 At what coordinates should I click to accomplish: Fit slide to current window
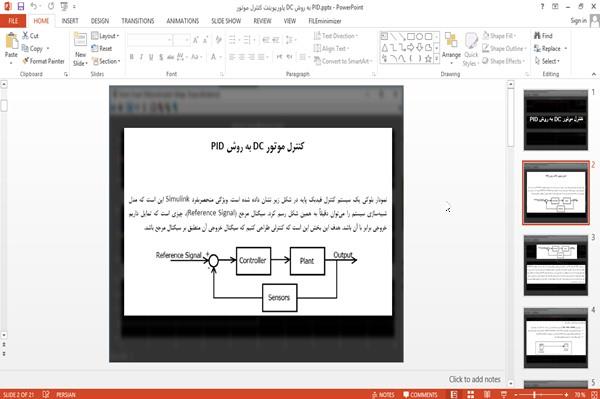[594, 394]
